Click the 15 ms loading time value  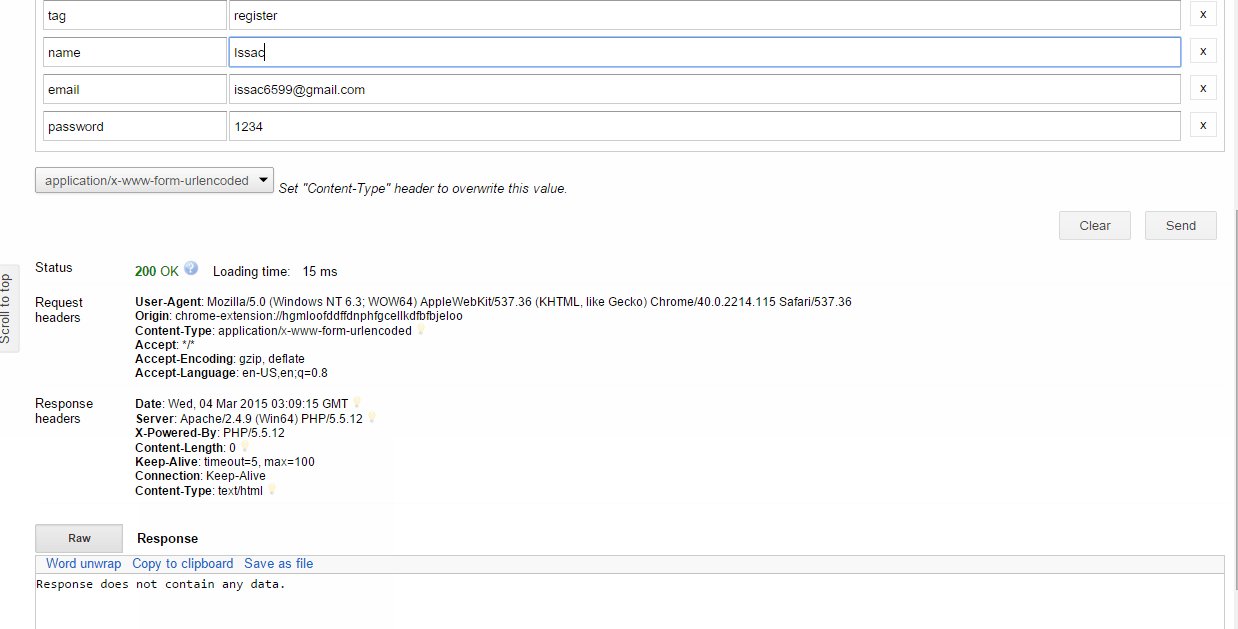pyautogui.click(x=320, y=271)
